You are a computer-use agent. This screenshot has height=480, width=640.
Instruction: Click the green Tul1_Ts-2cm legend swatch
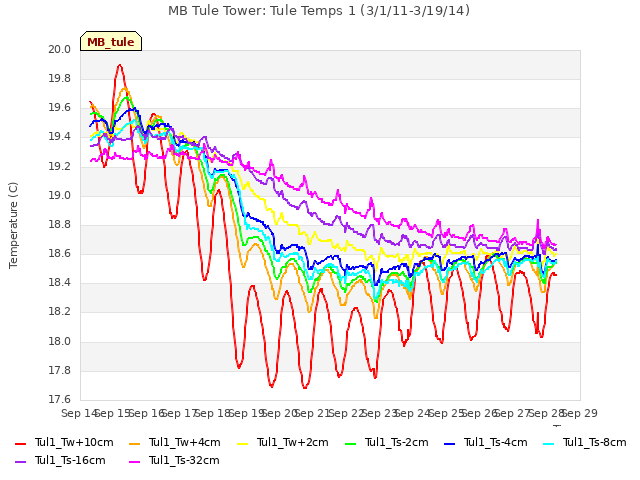coord(350,444)
